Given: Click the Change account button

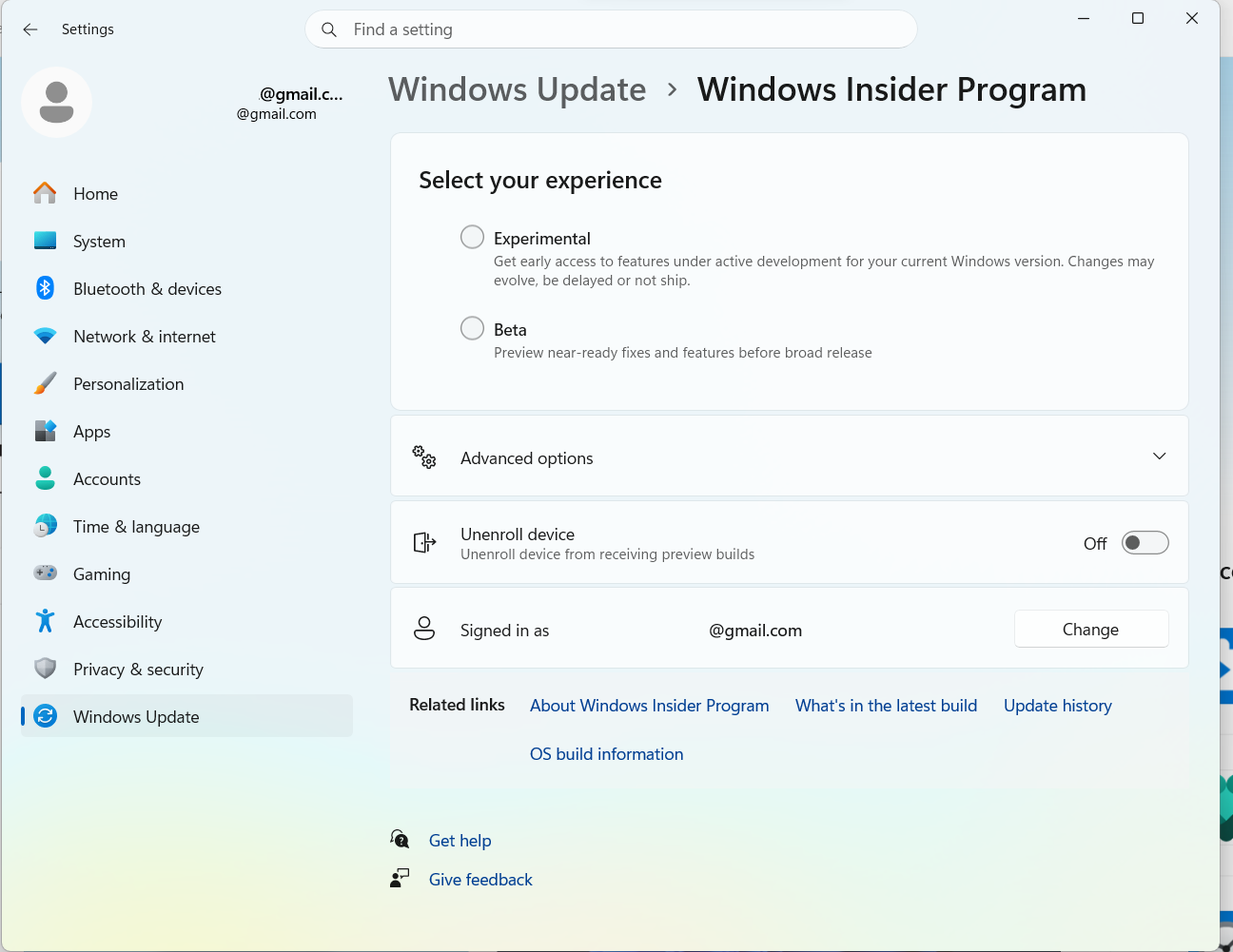Looking at the screenshot, I should pyautogui.click(x=1091, y=629).
